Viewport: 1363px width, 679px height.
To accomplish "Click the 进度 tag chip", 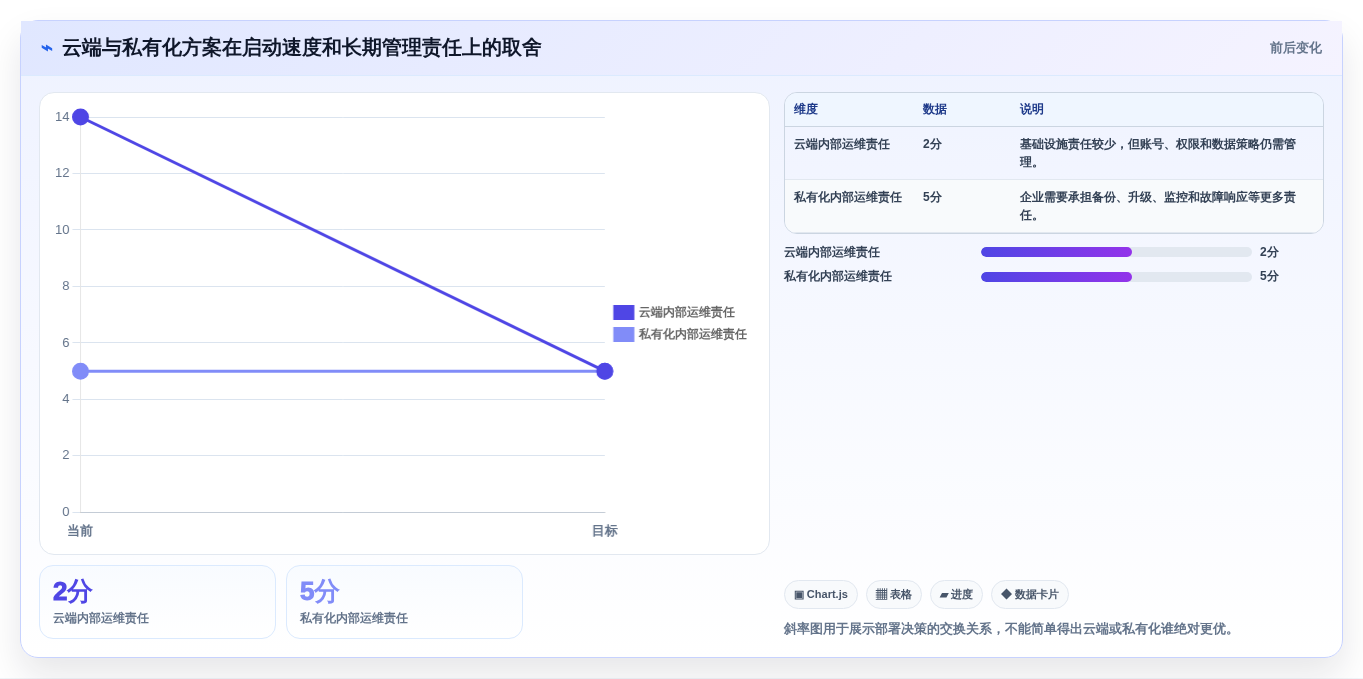I will (956, 594).
